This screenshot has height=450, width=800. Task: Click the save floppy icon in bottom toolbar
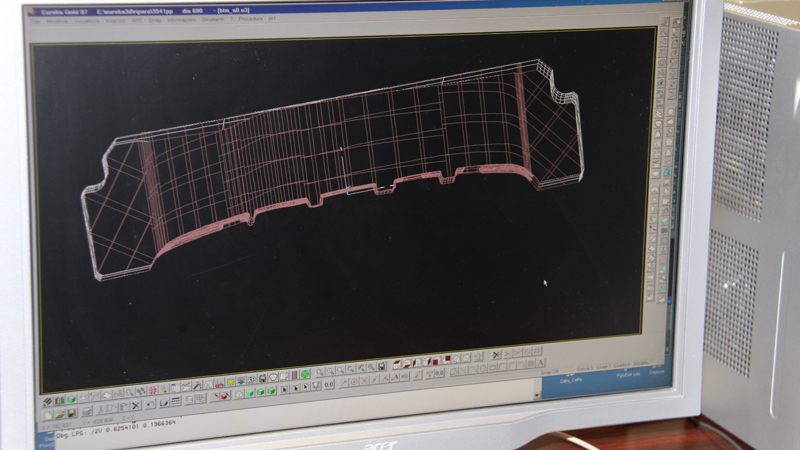[71, 413]
